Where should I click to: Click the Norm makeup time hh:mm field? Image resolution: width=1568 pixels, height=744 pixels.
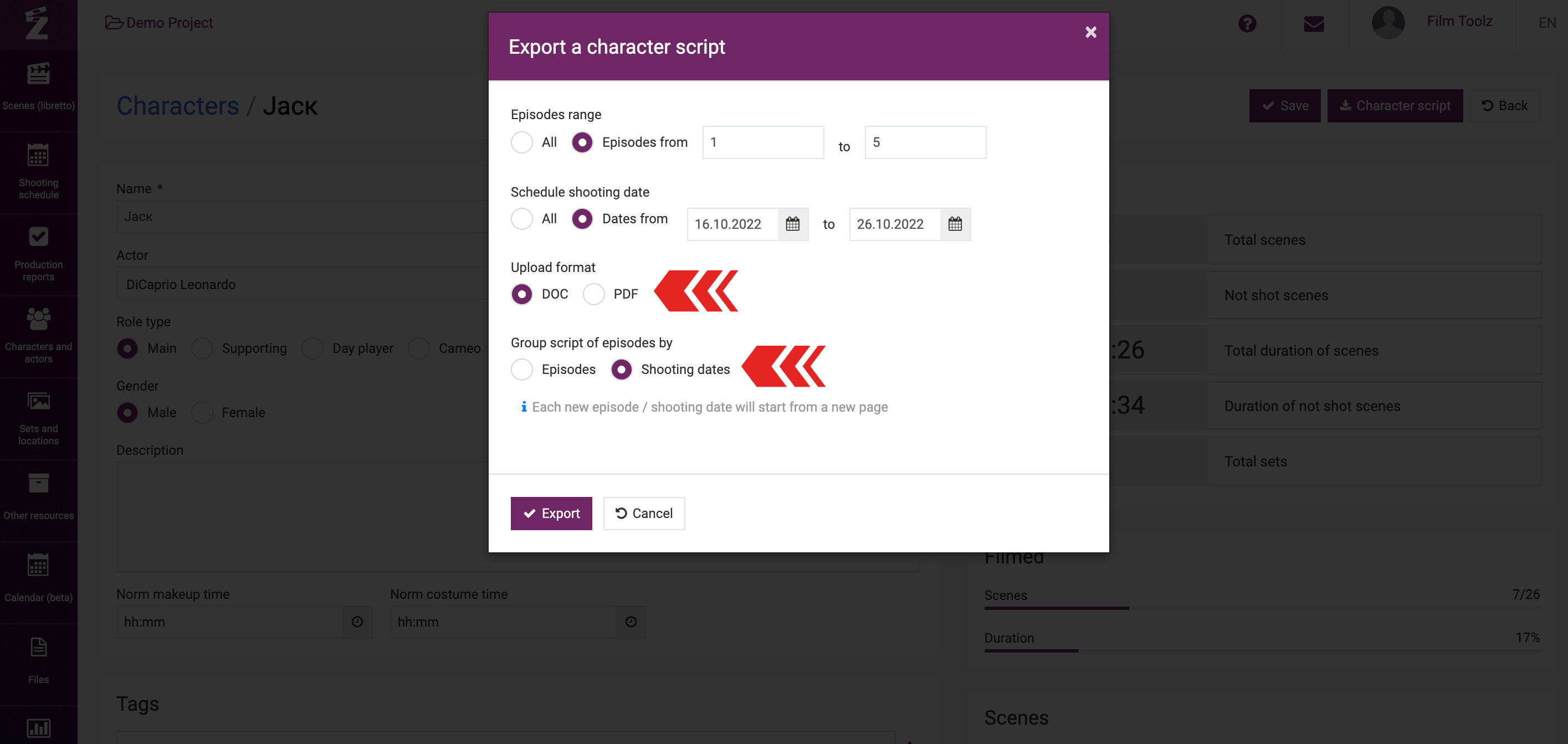point(230,622)
